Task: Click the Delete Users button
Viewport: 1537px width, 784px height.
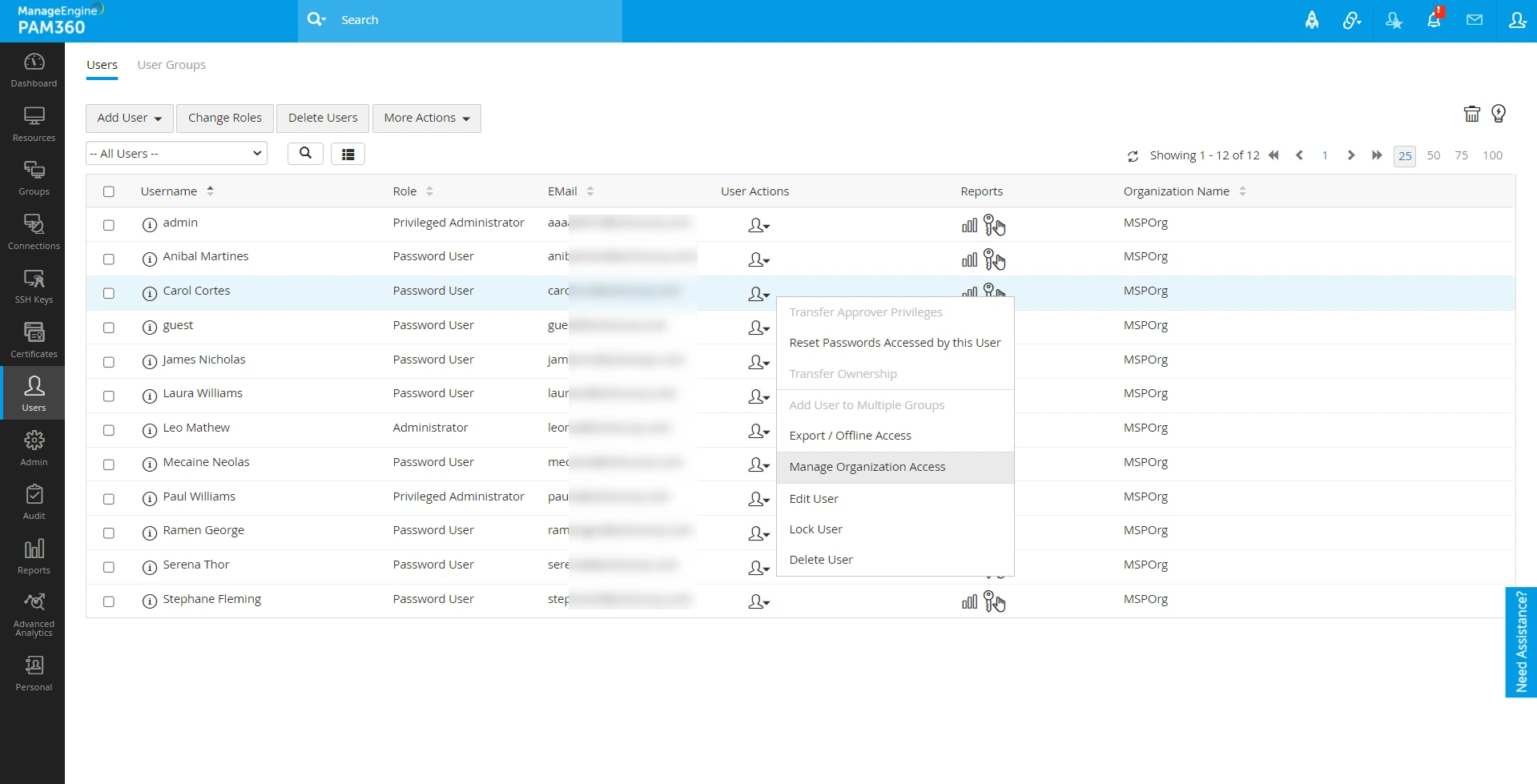Action: pyautogui.click(x=323, y=119)
